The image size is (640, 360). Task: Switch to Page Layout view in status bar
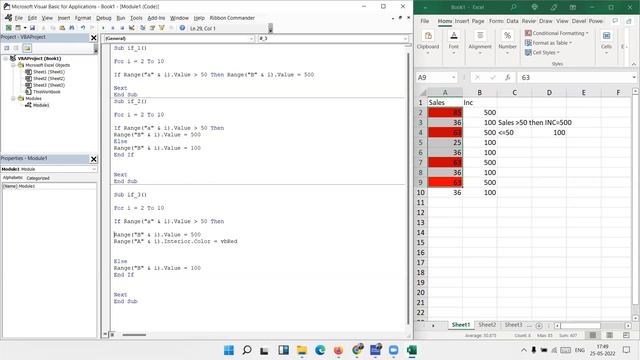pyautogui.click(x=609, y=335)
